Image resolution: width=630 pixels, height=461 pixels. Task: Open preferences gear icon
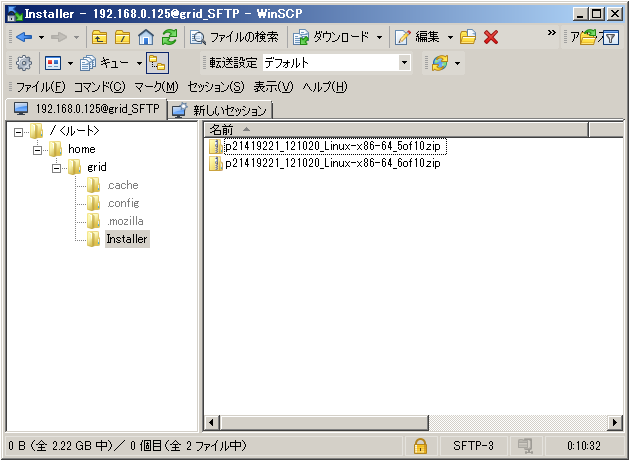point(24,63)
